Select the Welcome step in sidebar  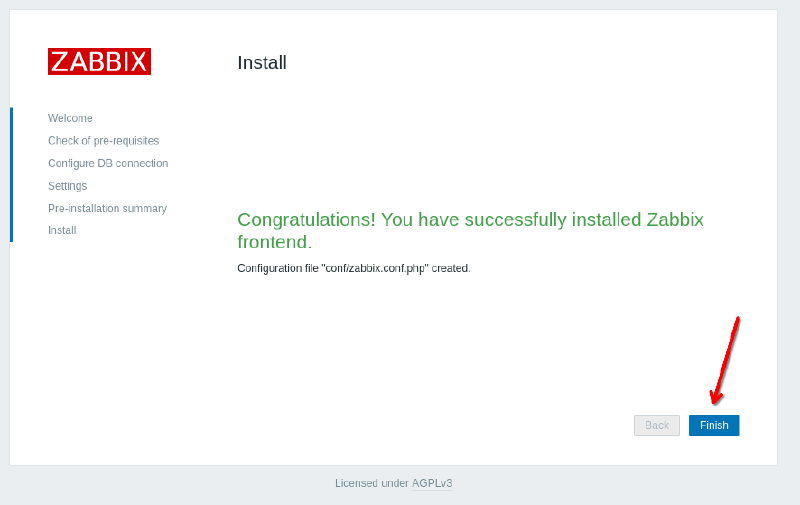click(x=70, y=118)
